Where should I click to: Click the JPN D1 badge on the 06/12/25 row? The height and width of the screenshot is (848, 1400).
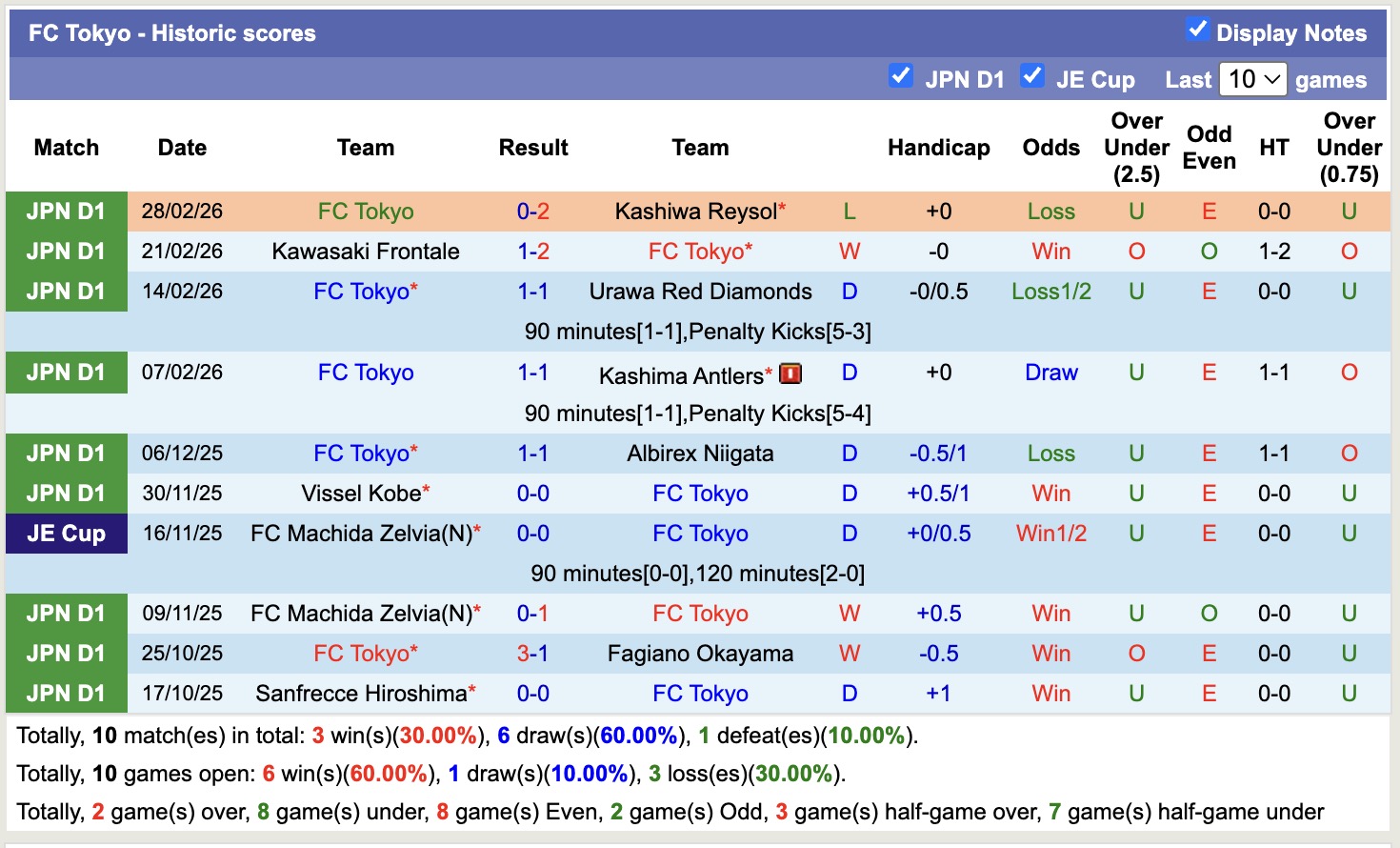tap(67, 453)
